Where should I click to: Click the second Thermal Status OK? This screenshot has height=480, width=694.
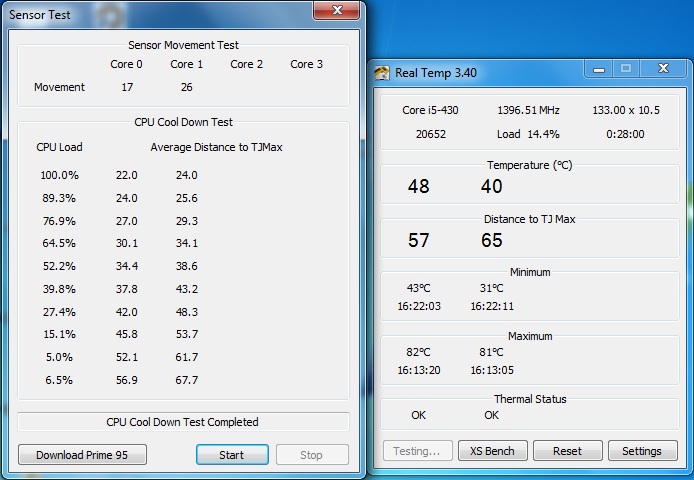(x=492, y=415)
